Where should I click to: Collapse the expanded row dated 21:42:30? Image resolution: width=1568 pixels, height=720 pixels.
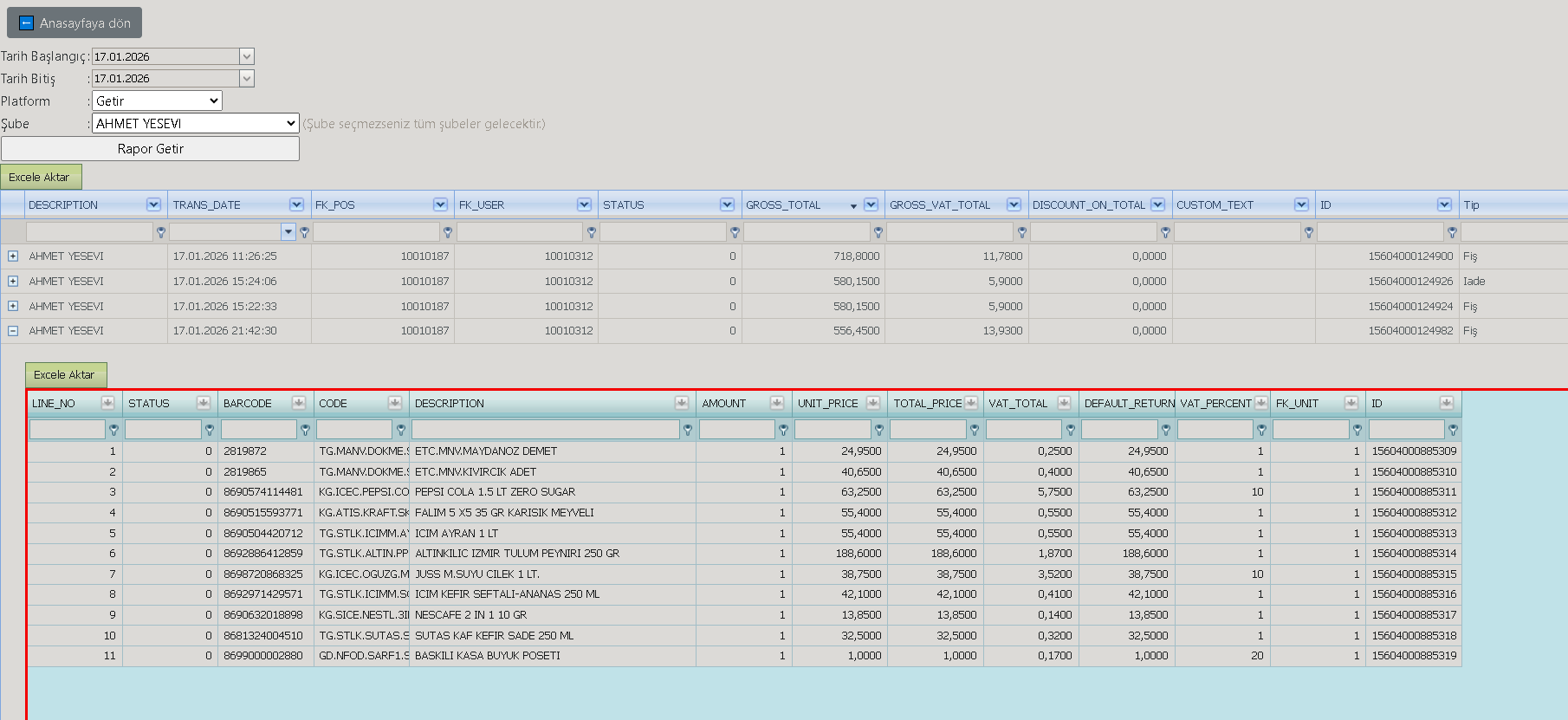pyautogui.click(x=13, y=331)
